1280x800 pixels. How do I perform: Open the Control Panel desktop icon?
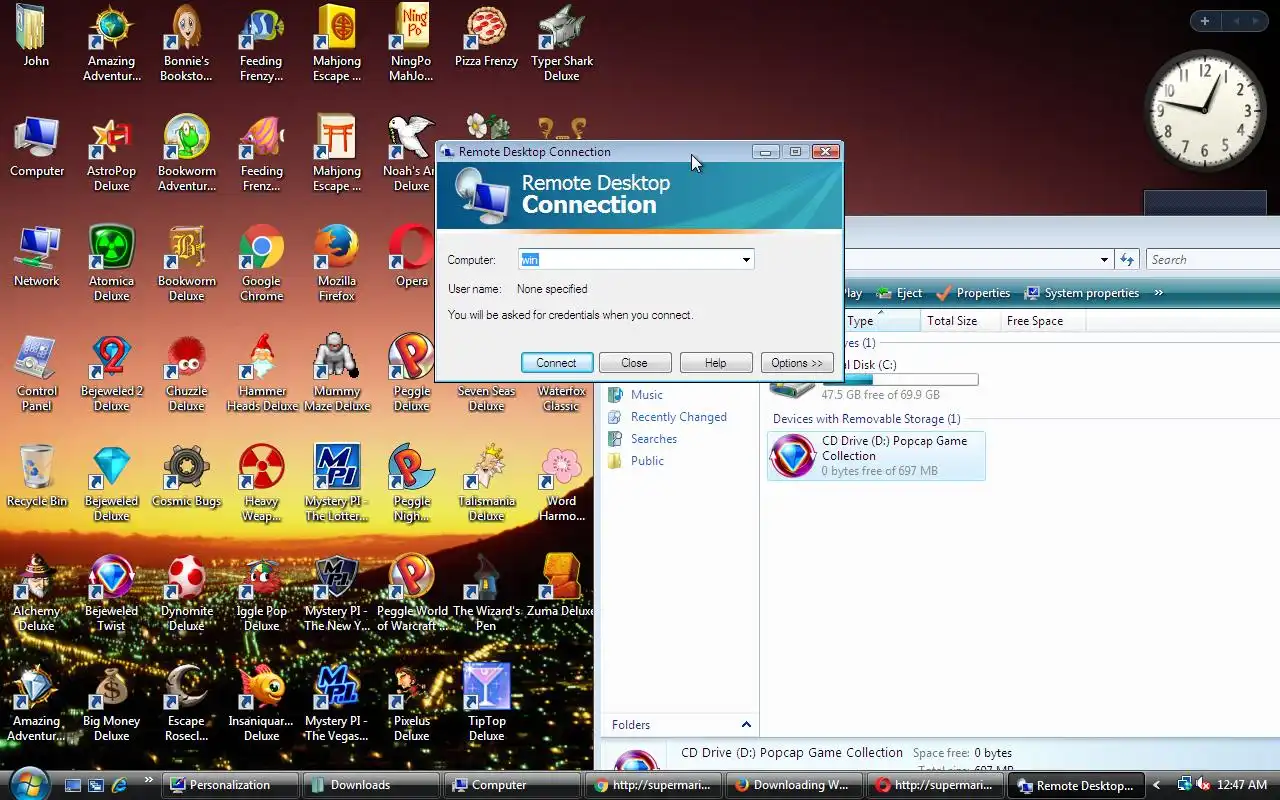(37, 374)
